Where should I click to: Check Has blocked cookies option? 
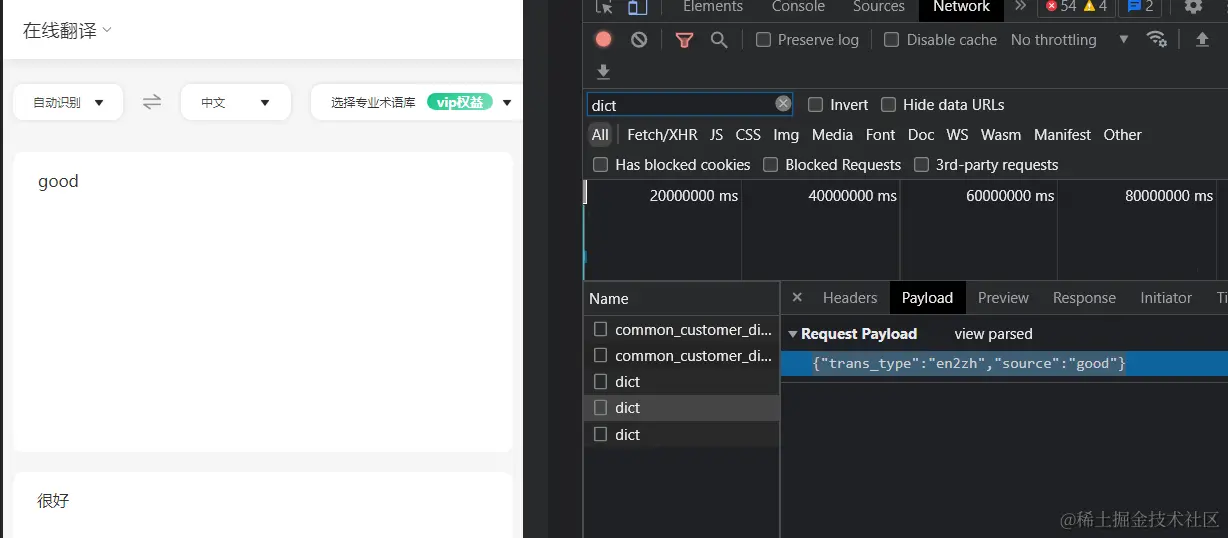(x=601, y=165)
